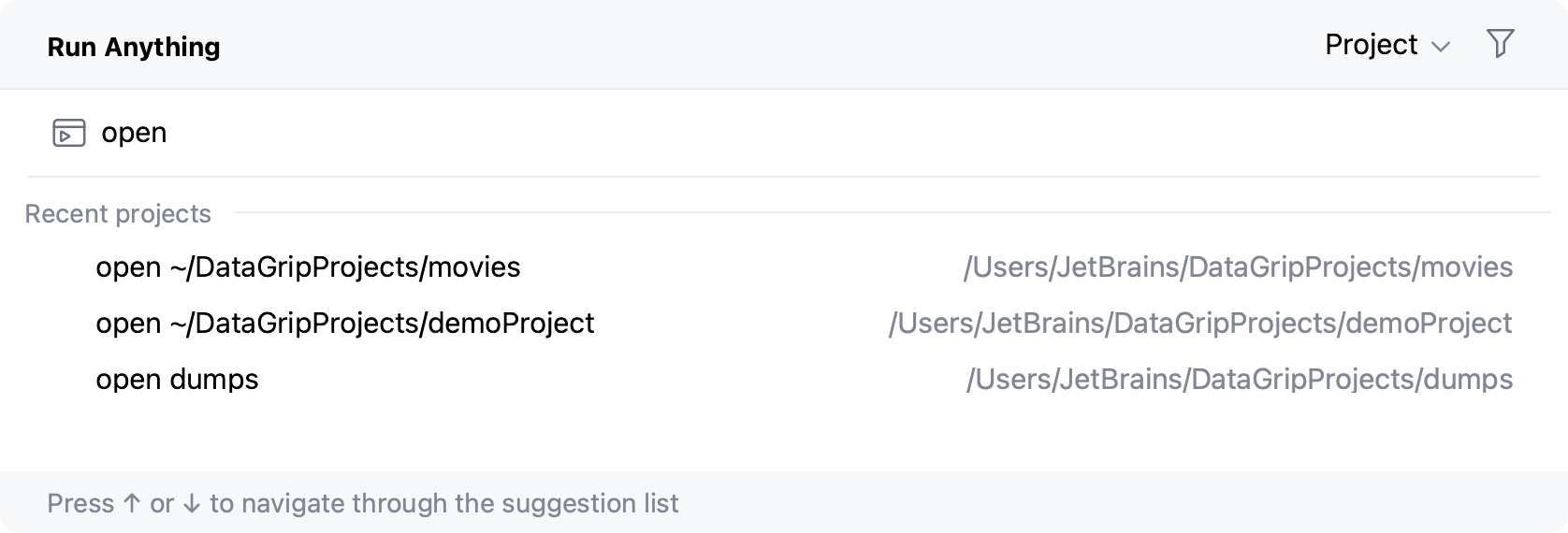
Task: Select the "open ~/DataGripProjects/movies" suggestion
Action: tap(308, 267)
